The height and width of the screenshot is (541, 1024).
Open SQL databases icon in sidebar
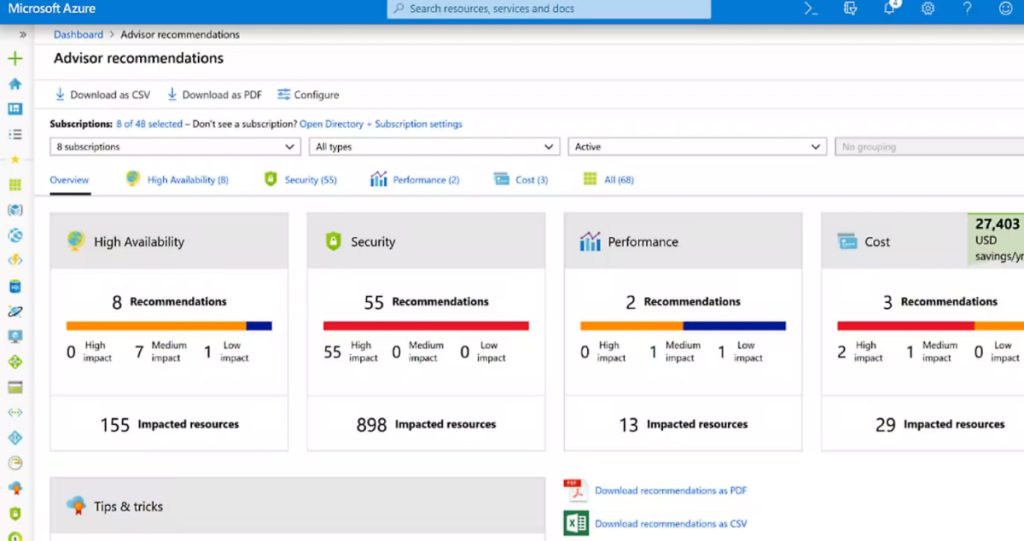(x=15, y=286)
